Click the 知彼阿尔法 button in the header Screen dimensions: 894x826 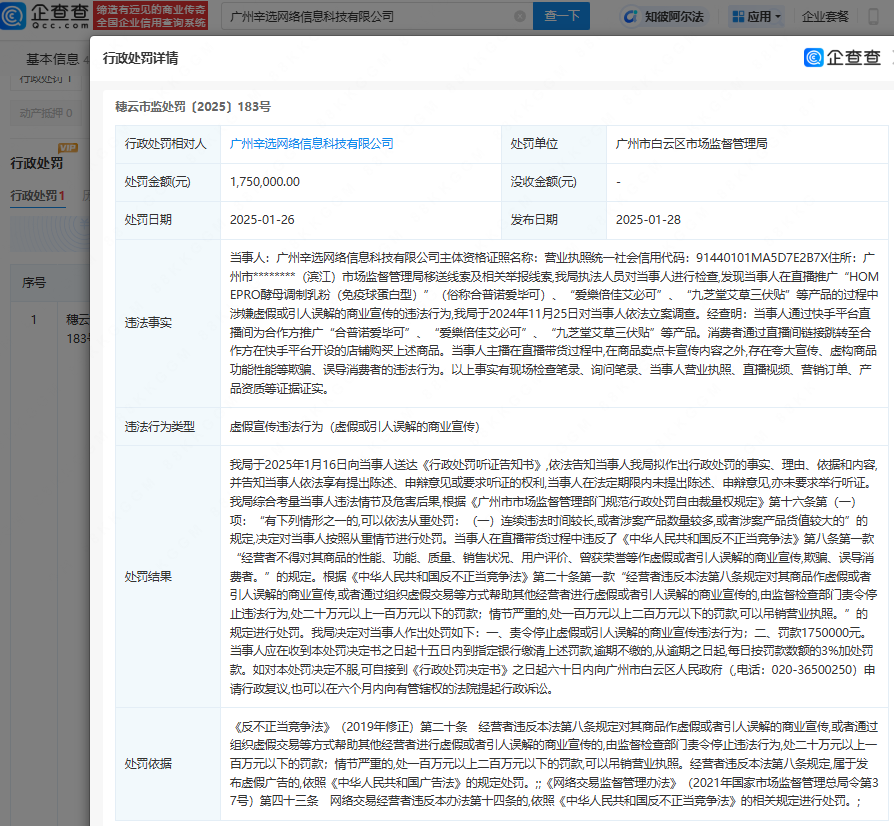(665, 17)
